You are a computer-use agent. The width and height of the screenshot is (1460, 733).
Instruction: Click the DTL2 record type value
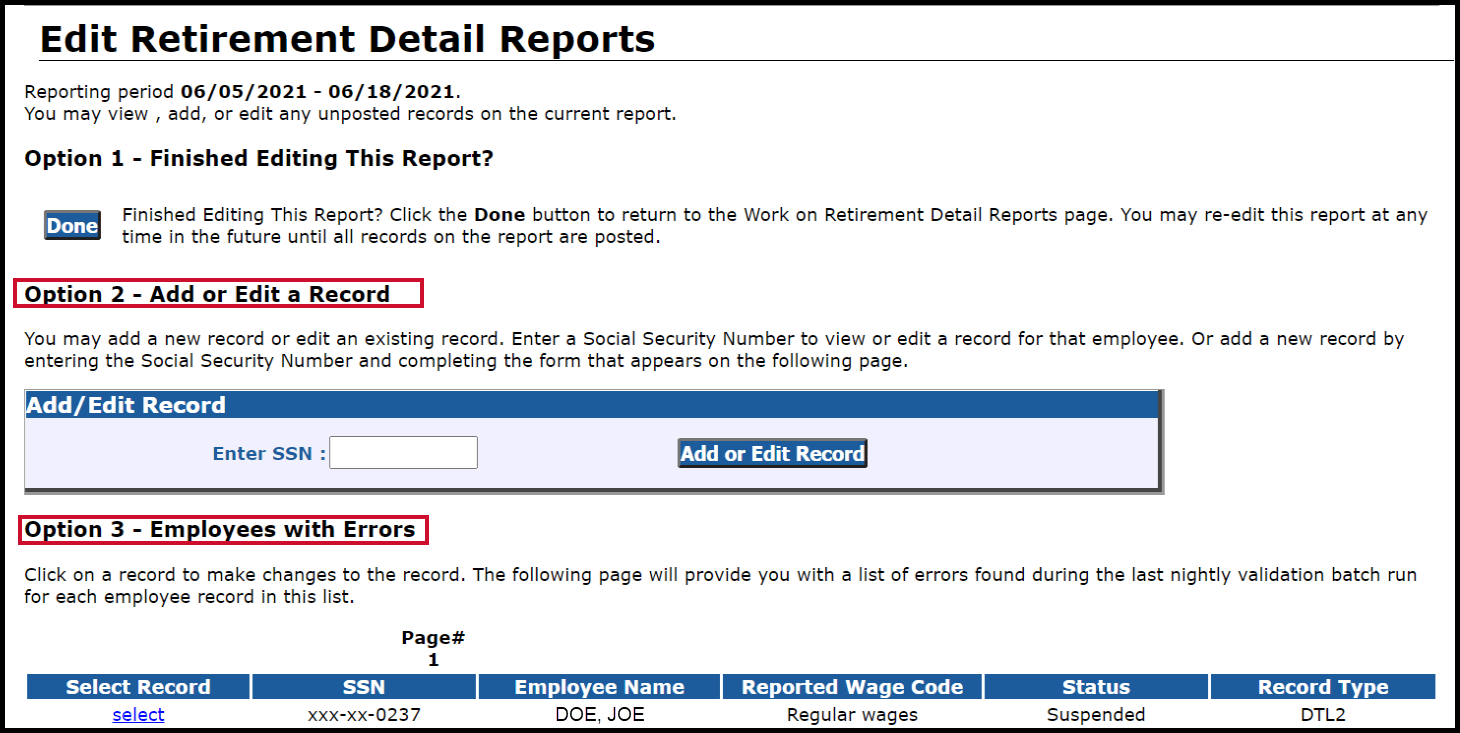(x=1322, y=714)
